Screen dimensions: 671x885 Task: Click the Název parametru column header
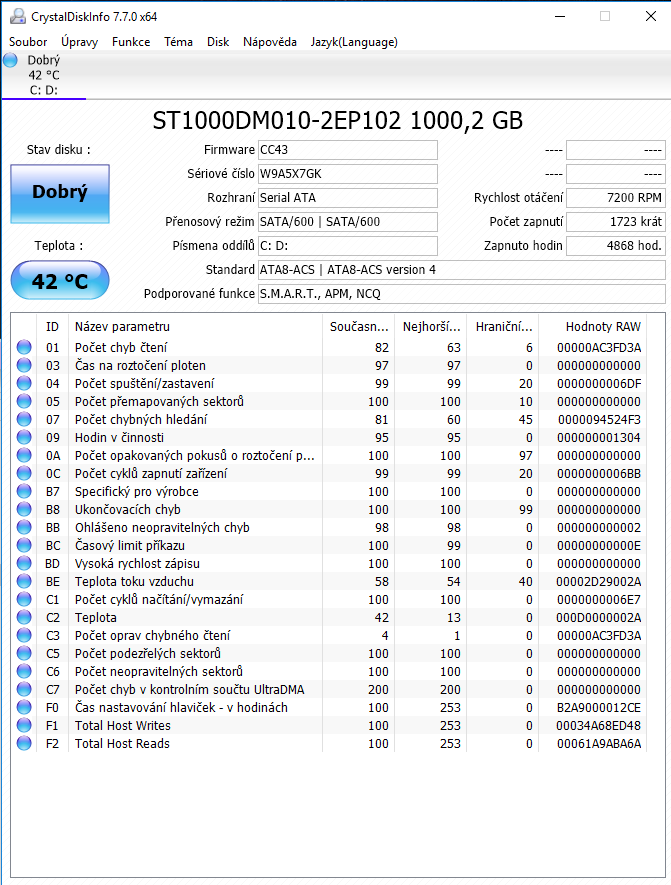tap(195, 326)
